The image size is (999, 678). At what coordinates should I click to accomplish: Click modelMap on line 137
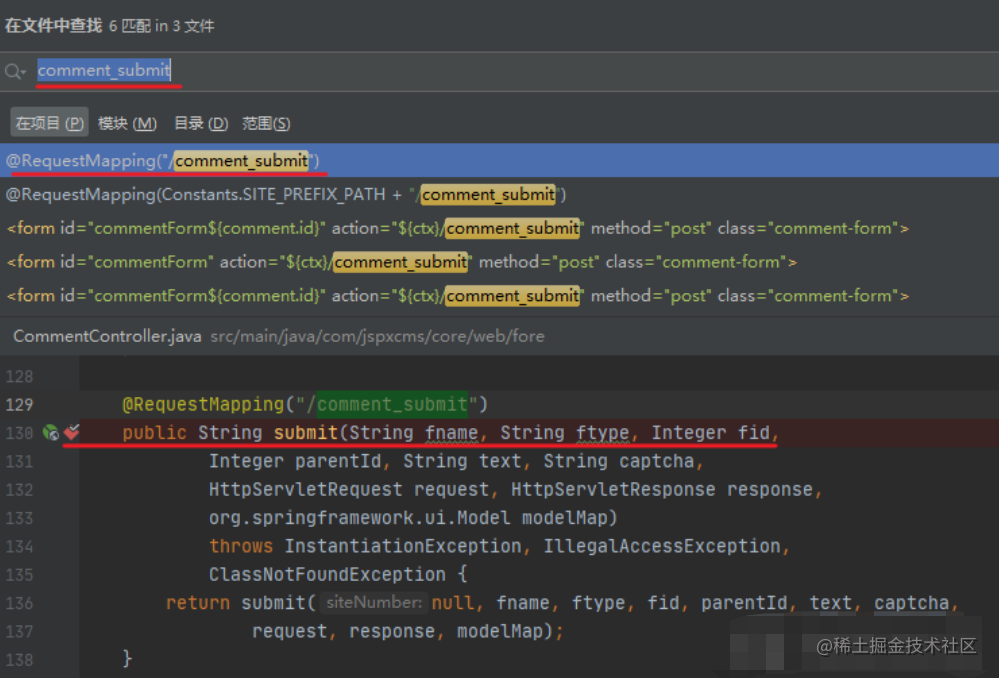click(500, 631)
